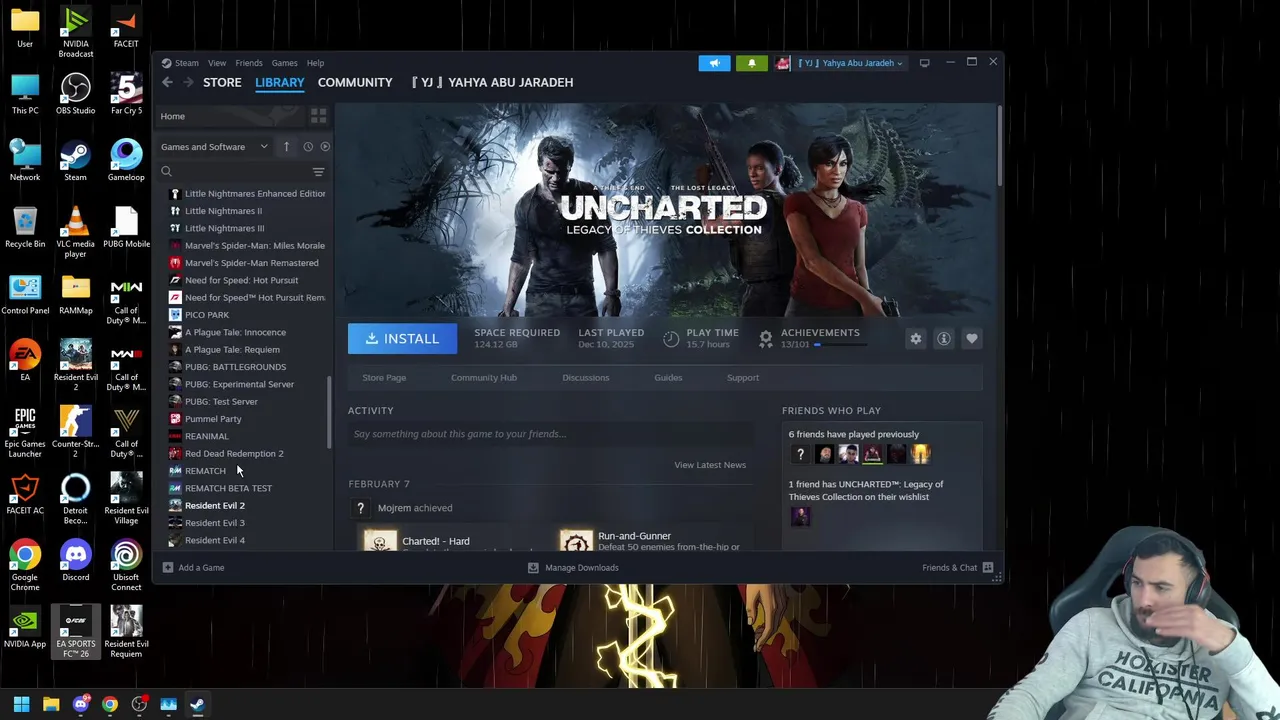1280x720 pixels.
Task: Toggle sort ascending arrow in library sidebar
Action: point(286,147)
